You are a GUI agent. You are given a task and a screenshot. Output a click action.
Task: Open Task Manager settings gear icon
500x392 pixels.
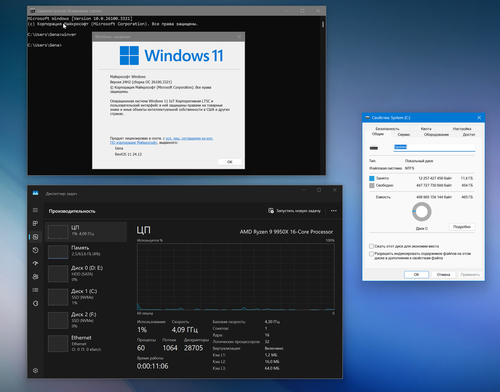coord(35,370)
